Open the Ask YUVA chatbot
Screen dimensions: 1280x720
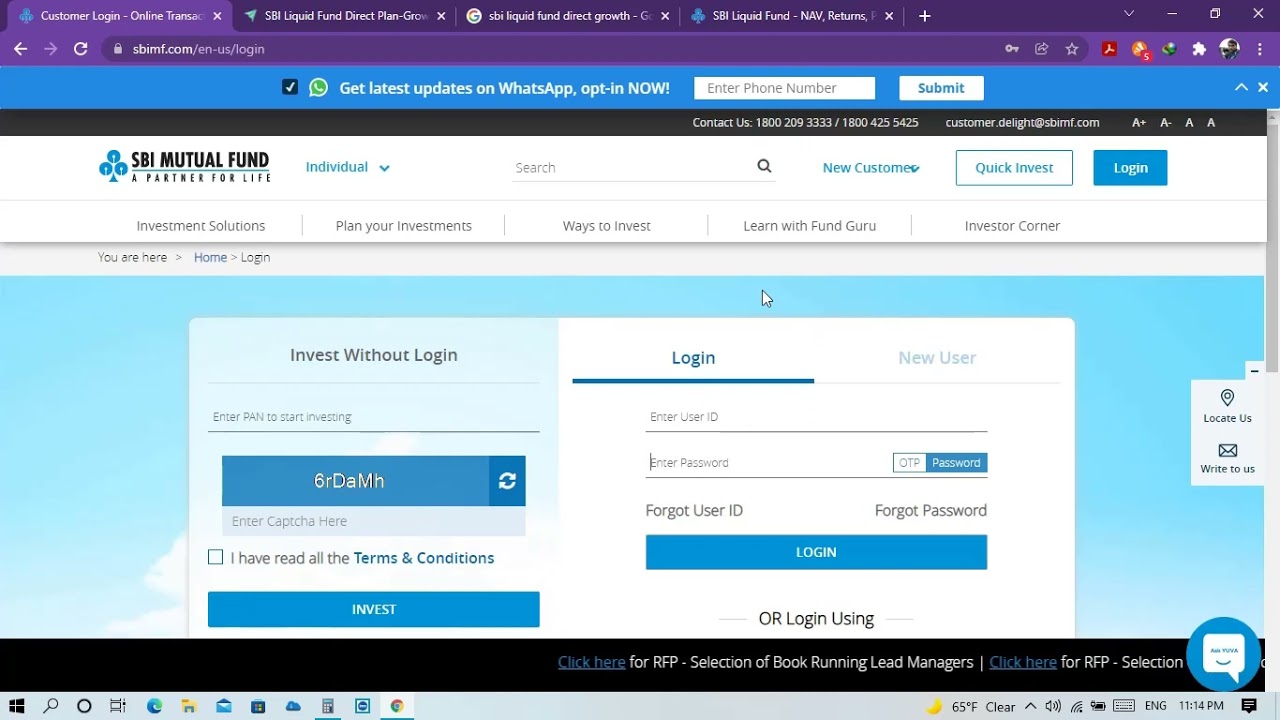[1224, 654]
